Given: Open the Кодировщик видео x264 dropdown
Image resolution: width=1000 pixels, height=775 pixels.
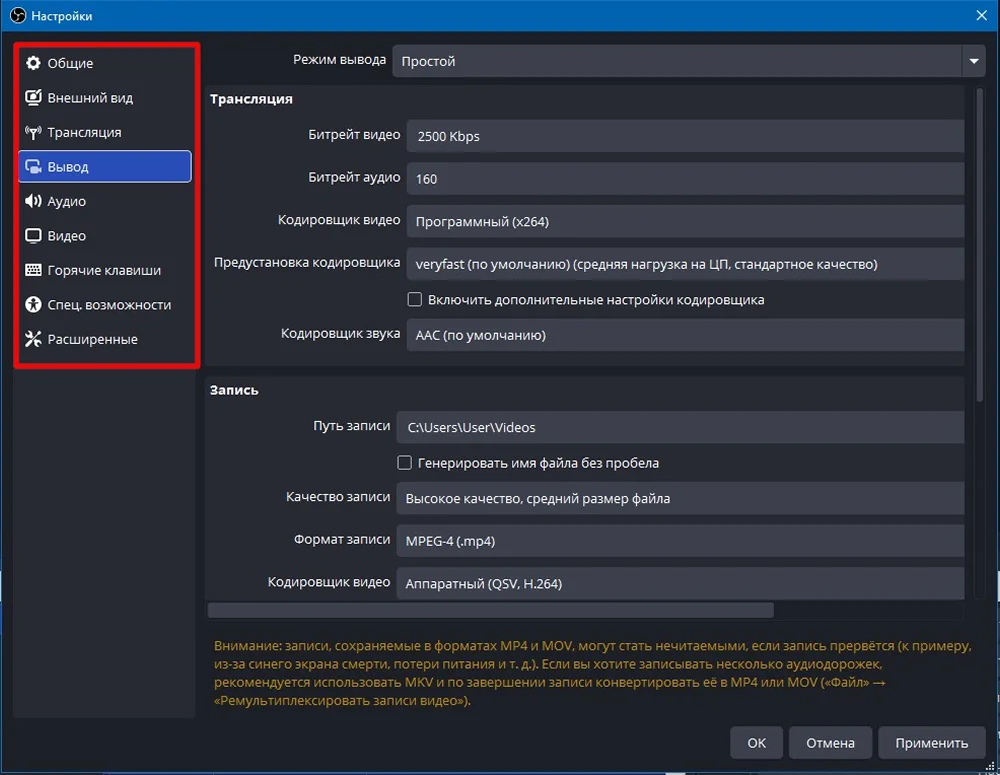Looking at the screenshot, I should [684, 221].
